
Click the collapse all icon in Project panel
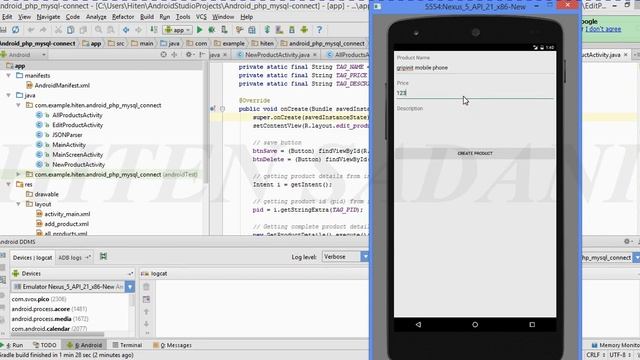pos(174,54)
